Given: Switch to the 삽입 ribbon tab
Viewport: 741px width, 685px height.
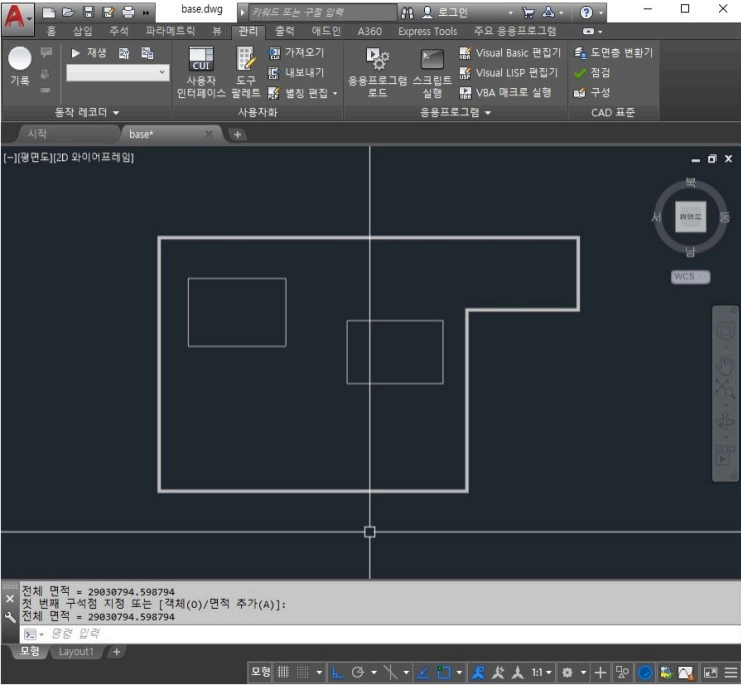Looking at the screenshot, I should coord(83,31).
